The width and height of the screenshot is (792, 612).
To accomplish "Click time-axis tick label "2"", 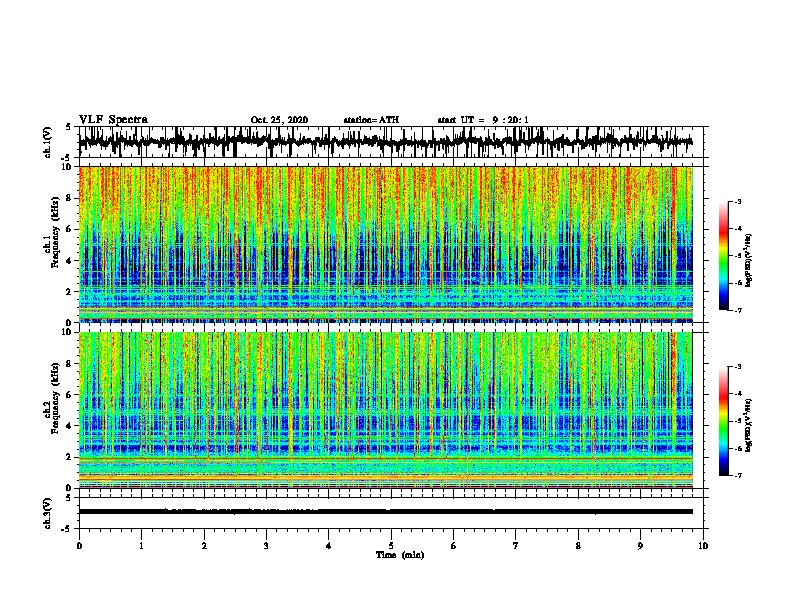I will tap(204, 546).
